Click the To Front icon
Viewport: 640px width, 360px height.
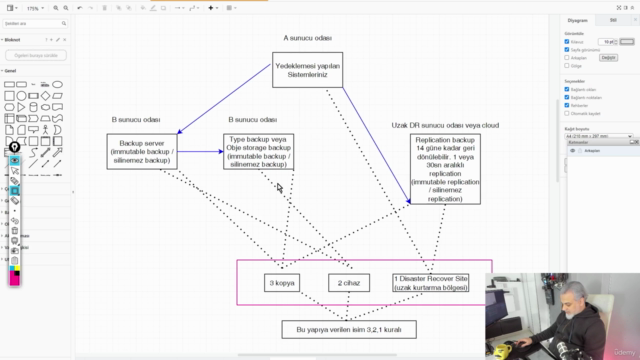[x=119, y=8]
